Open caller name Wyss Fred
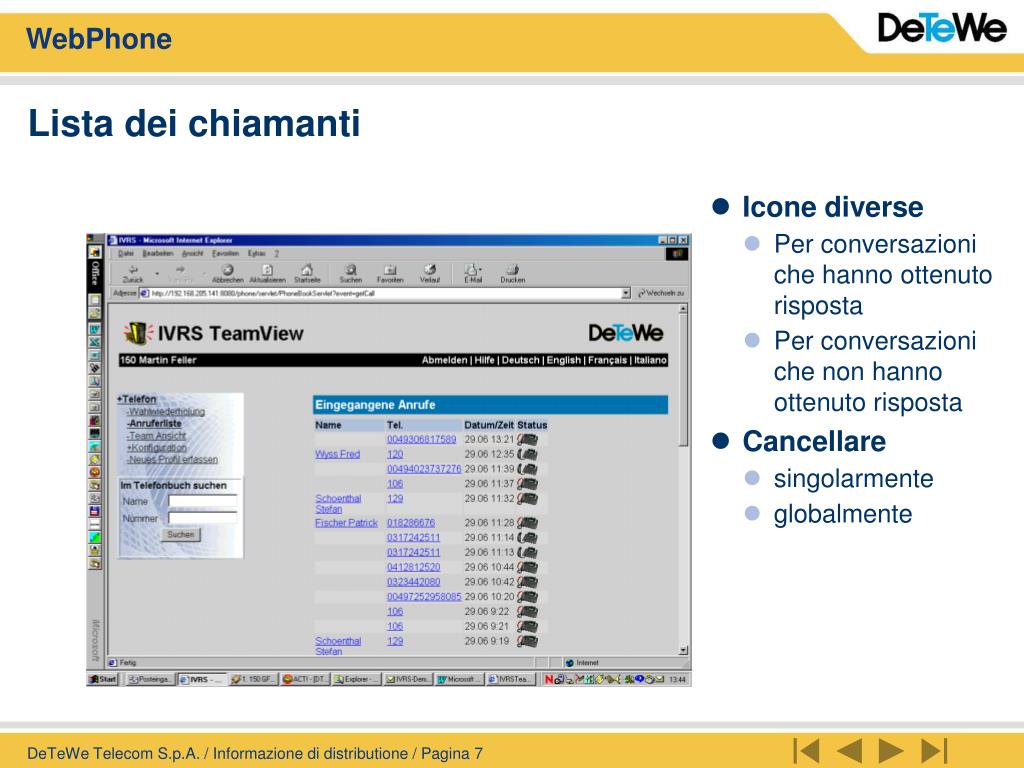The height and width of the screenshot is (768, 1024). 338,454
